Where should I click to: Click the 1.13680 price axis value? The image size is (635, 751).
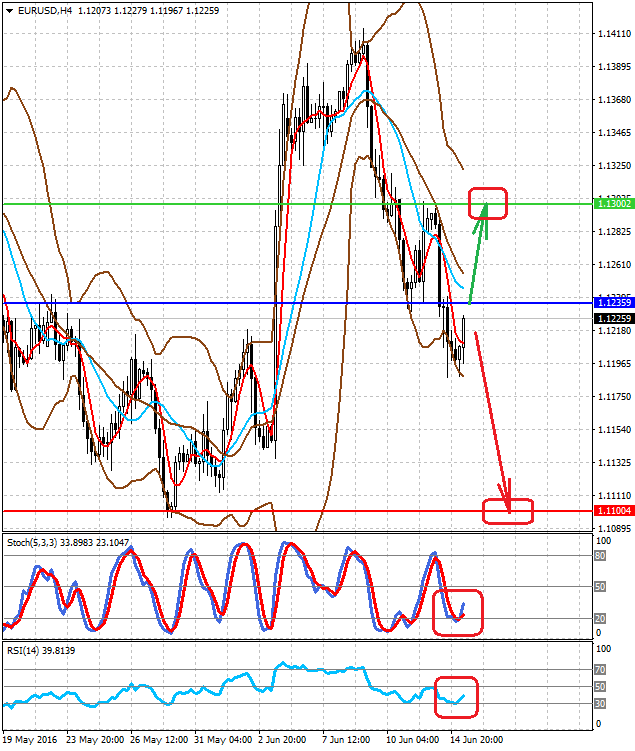[614, 100]
